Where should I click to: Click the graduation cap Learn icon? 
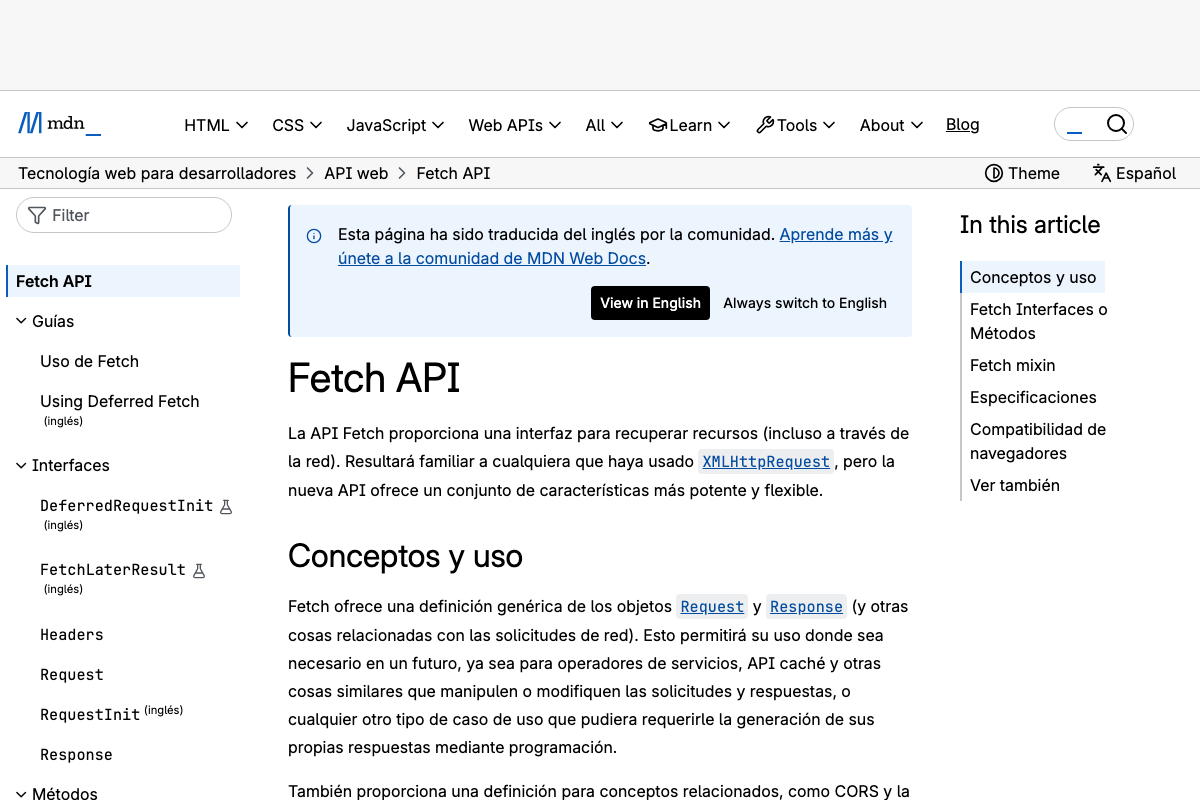click(x=658, y=125)
